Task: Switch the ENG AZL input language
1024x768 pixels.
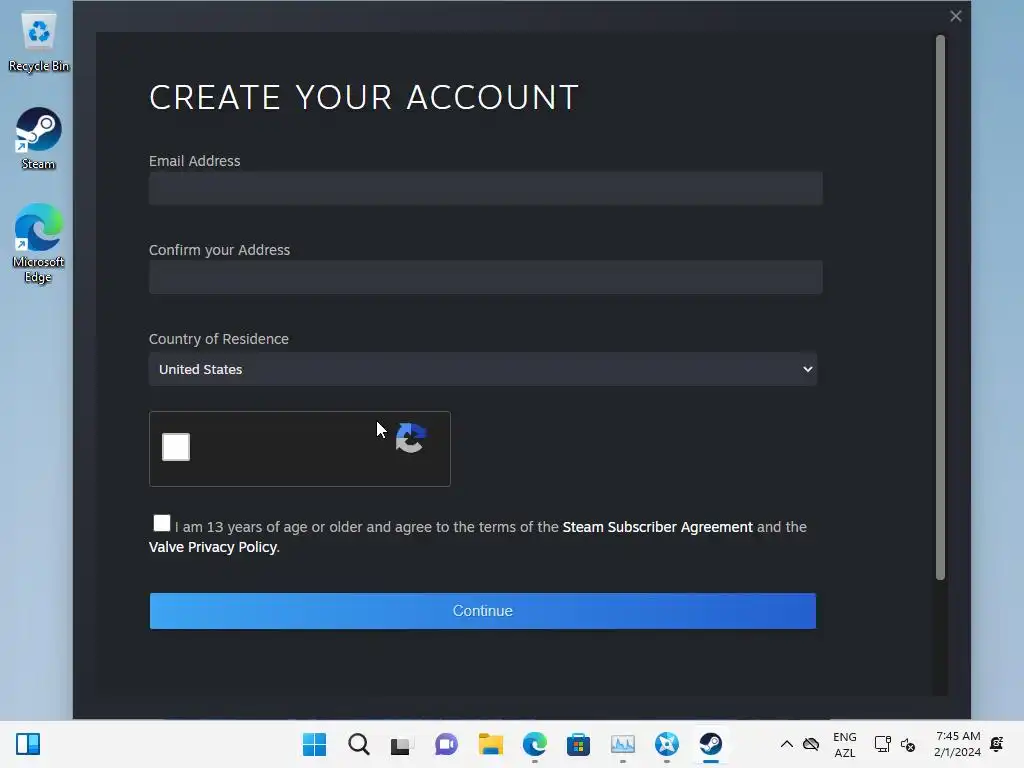Action: click(844, 744)
